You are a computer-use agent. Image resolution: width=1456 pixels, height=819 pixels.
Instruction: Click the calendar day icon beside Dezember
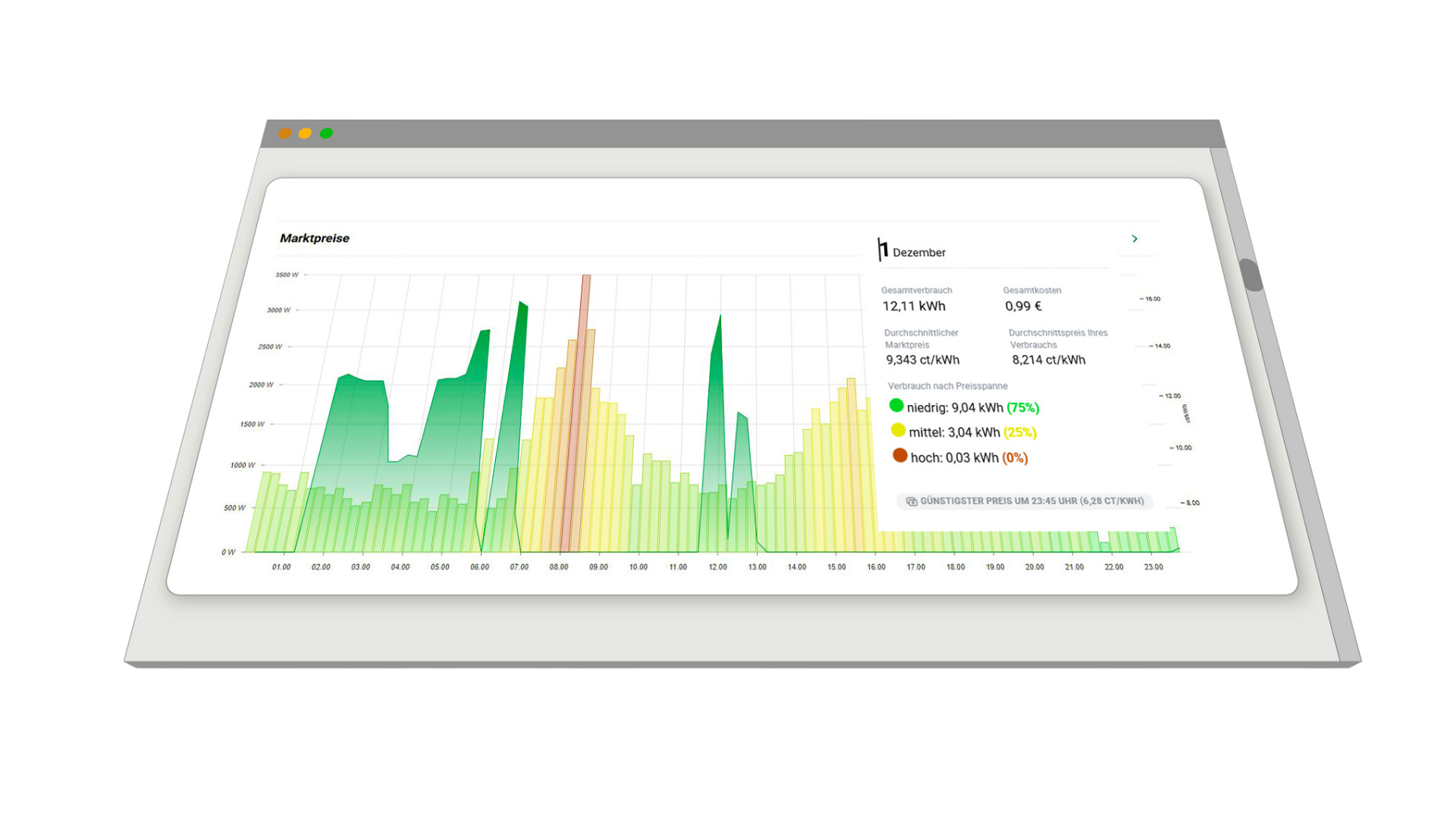(883, 249)
